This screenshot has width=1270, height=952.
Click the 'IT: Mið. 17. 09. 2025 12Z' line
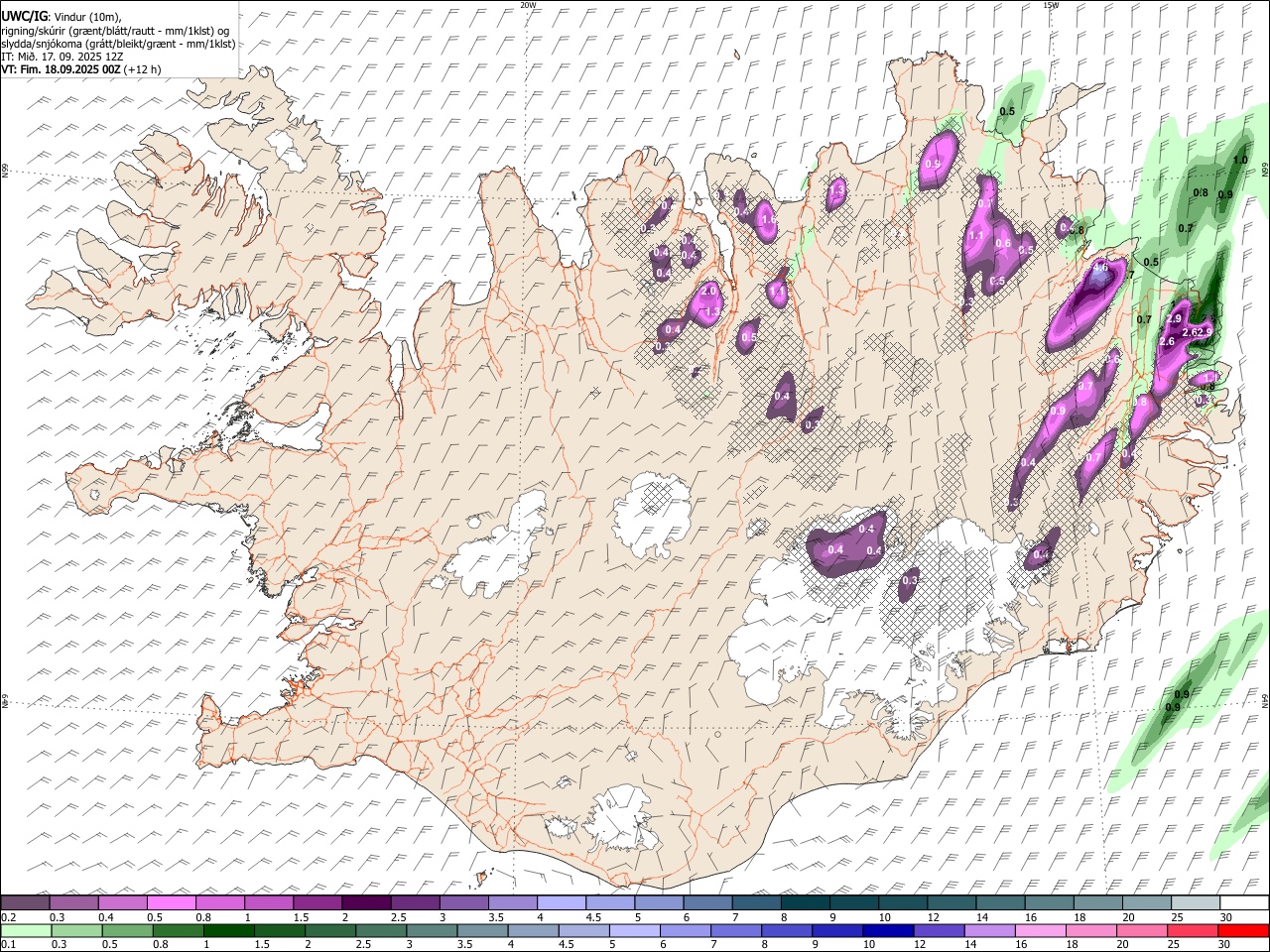point(63,57)
